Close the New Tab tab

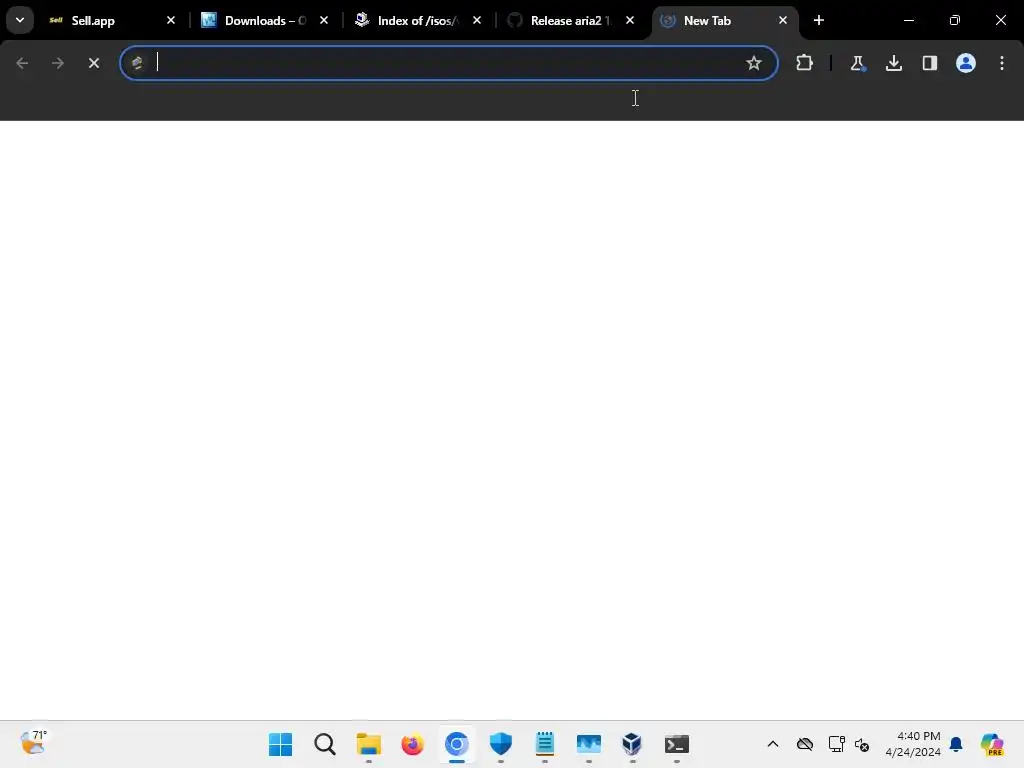(783, 20)
